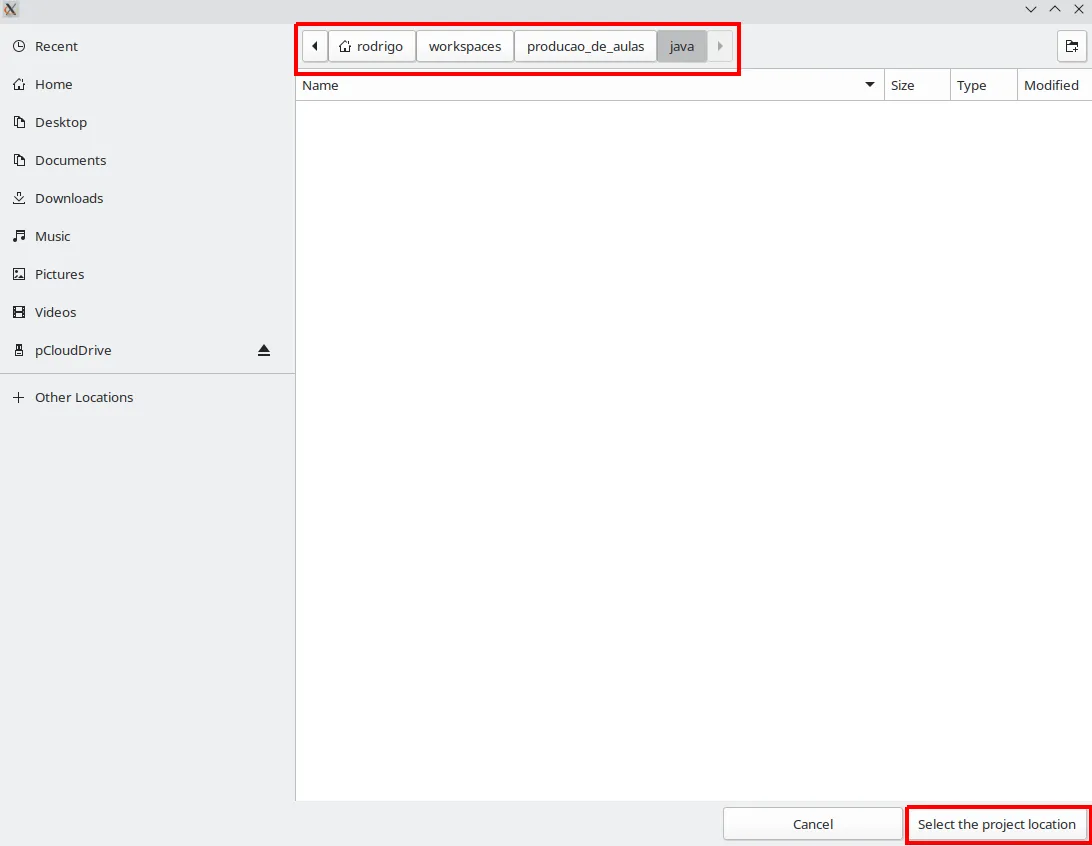Sort files by Modified column
Screen dimensions: 1092x846
click(x=1054, y=85)
